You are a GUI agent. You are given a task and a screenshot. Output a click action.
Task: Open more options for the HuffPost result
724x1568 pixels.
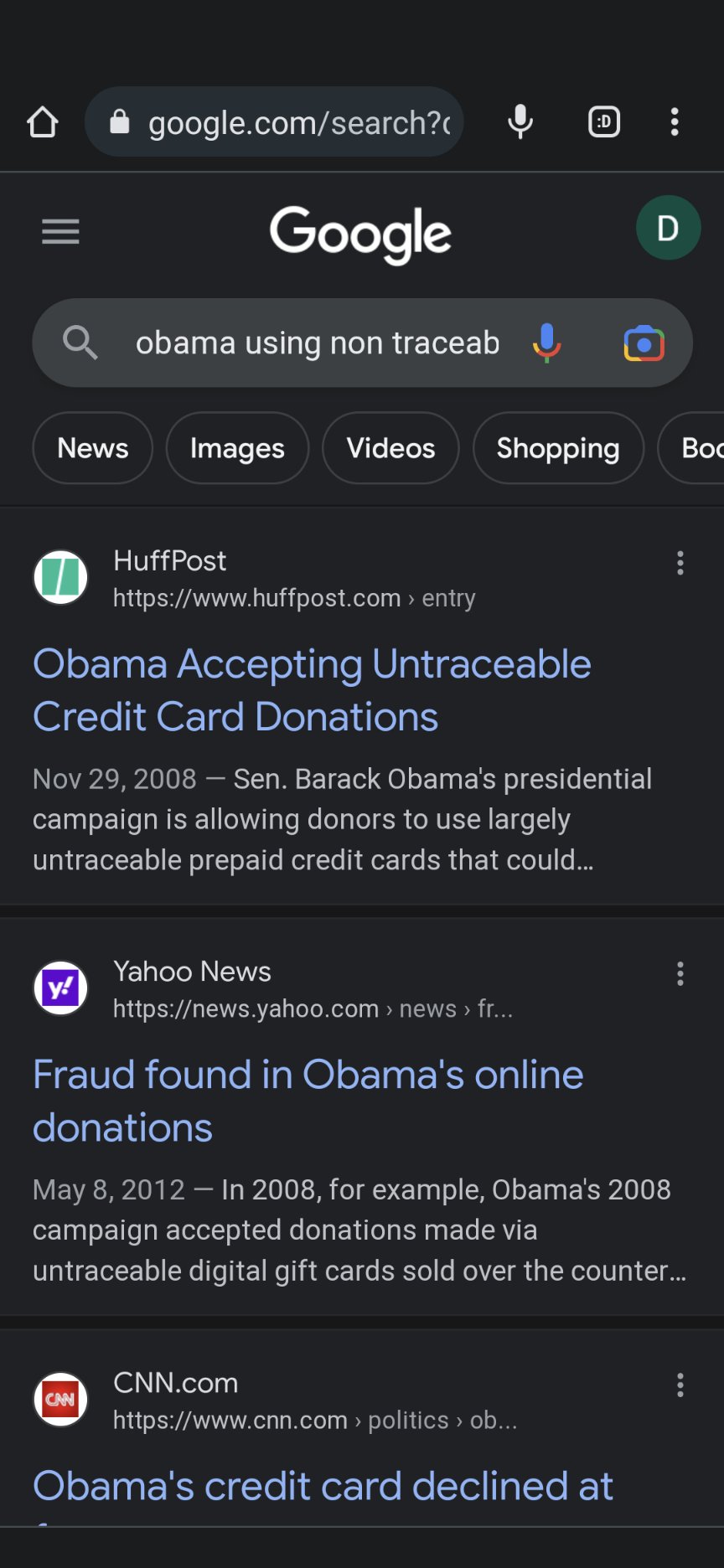click(x=680, y=563)
